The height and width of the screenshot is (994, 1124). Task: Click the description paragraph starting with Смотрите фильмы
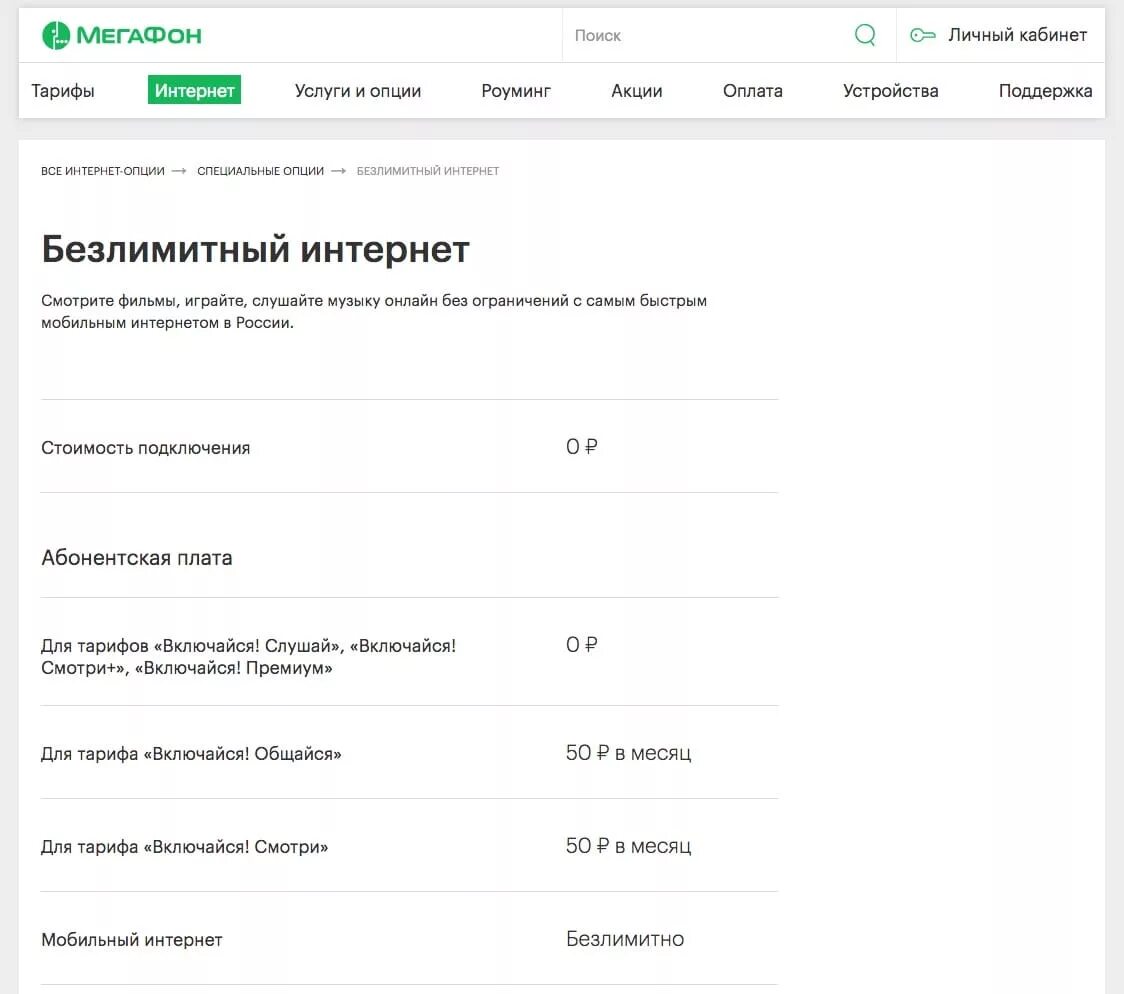click(374, 312)
